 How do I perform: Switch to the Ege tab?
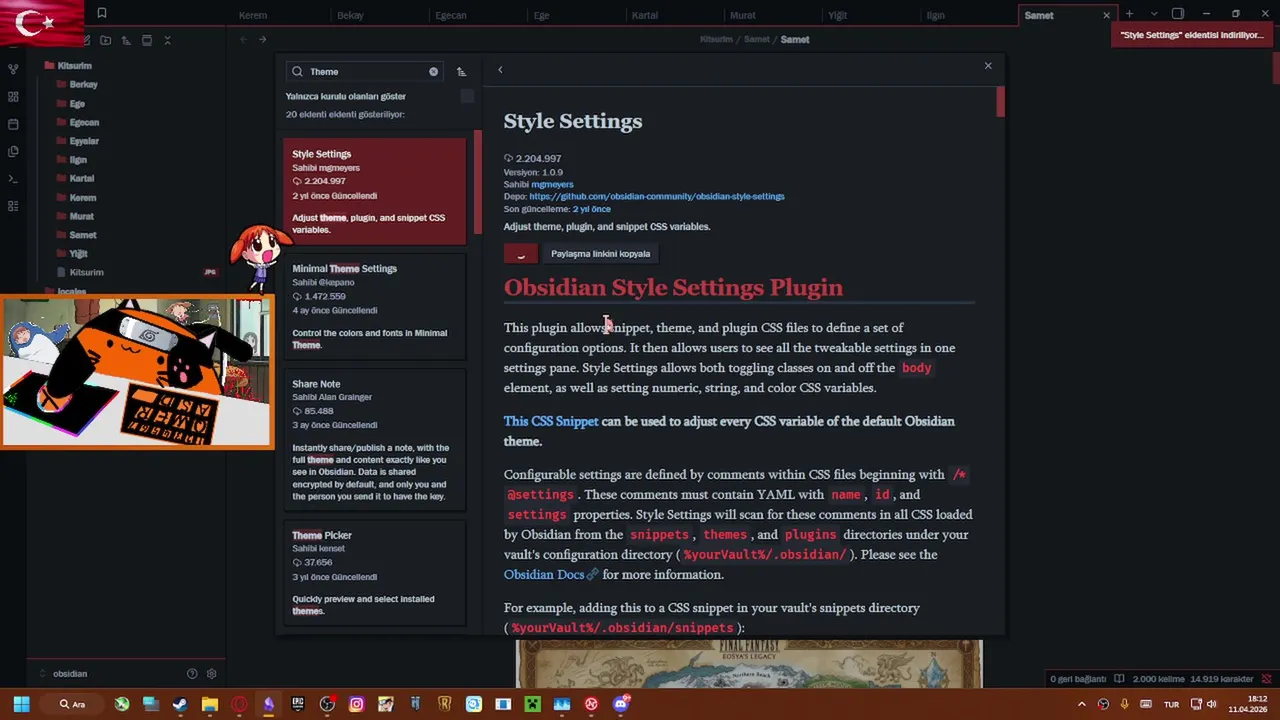tap(541, 15)
